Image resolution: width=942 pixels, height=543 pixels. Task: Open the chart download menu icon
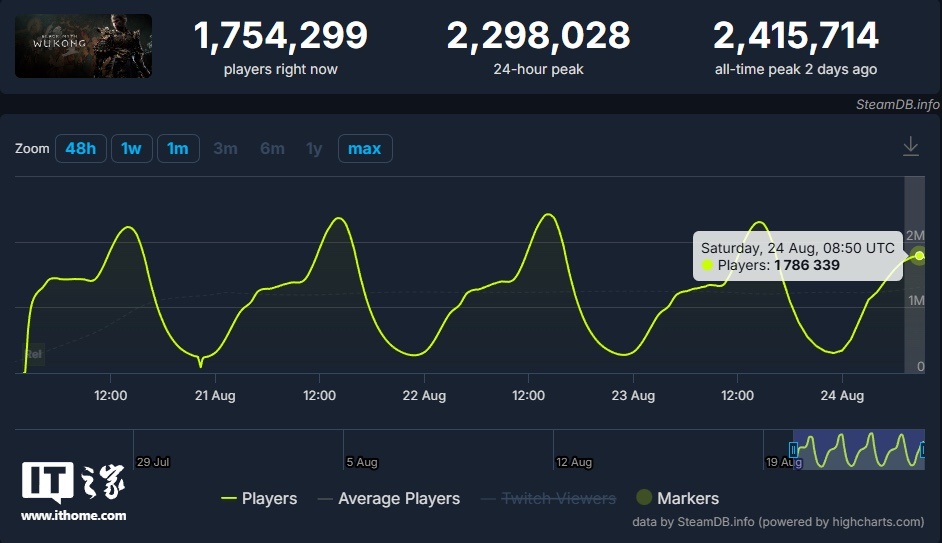coord(911,147)
